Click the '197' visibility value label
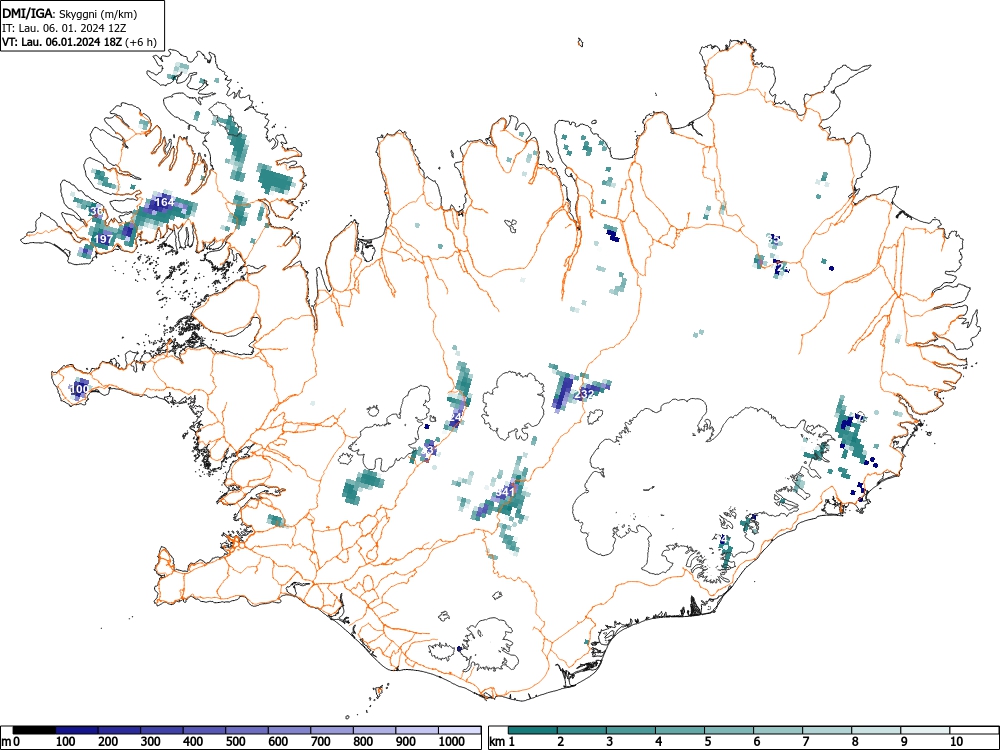 103,239
